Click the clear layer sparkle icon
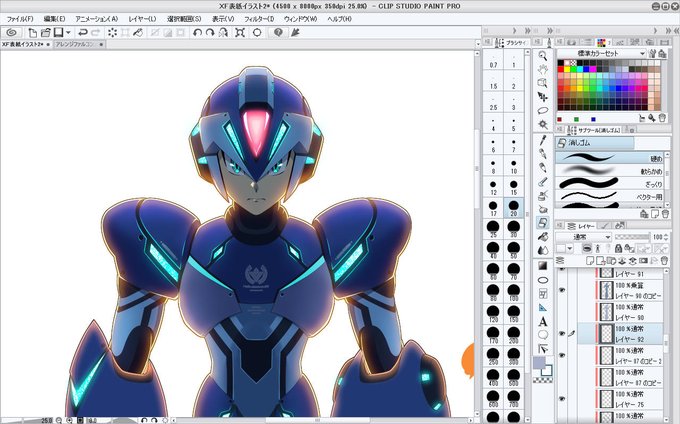This screenshot has width=680, height=424. (x=112, y=33)
